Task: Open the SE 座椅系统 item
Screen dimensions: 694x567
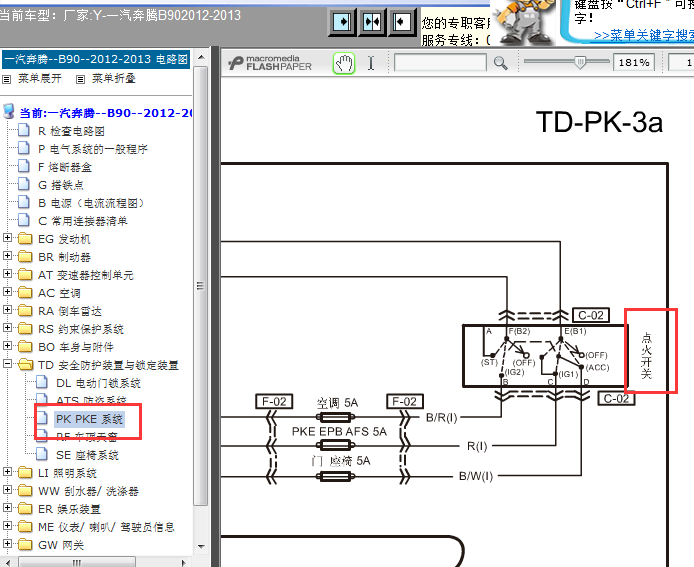Action: 87,455
